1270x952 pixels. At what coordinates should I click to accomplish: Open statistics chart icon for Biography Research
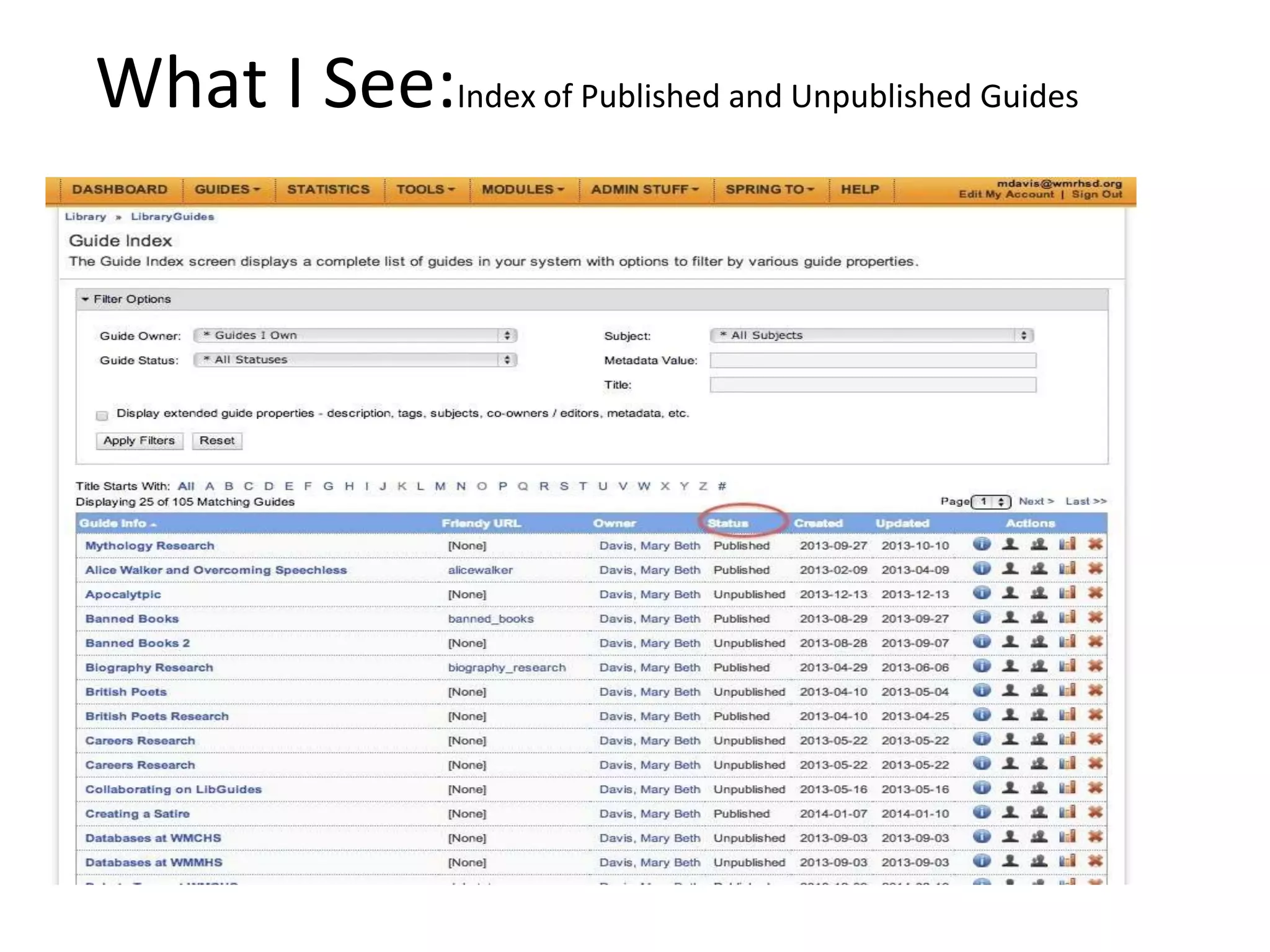click(1067, 666)
